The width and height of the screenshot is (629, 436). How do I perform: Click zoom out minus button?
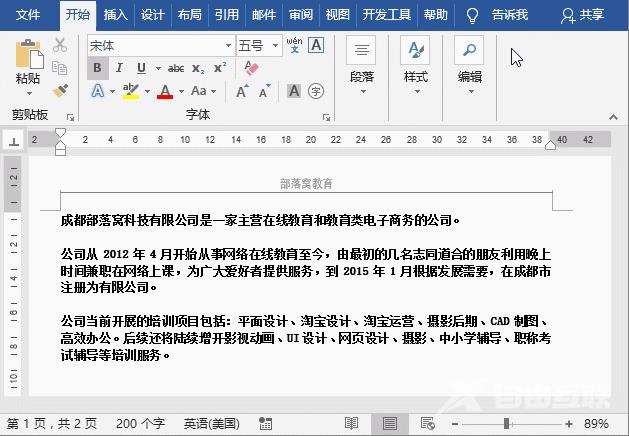pyautogui.click(x=455, y=424)
